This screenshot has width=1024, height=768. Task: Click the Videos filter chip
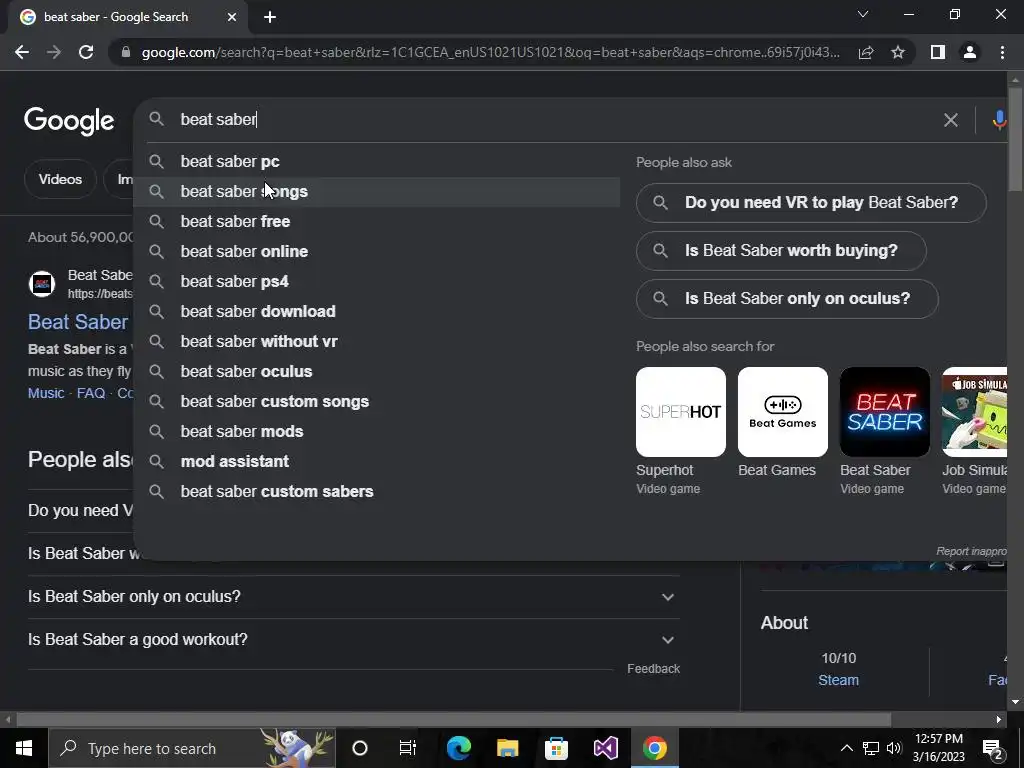pyautogui.click(x=60, y=179)
